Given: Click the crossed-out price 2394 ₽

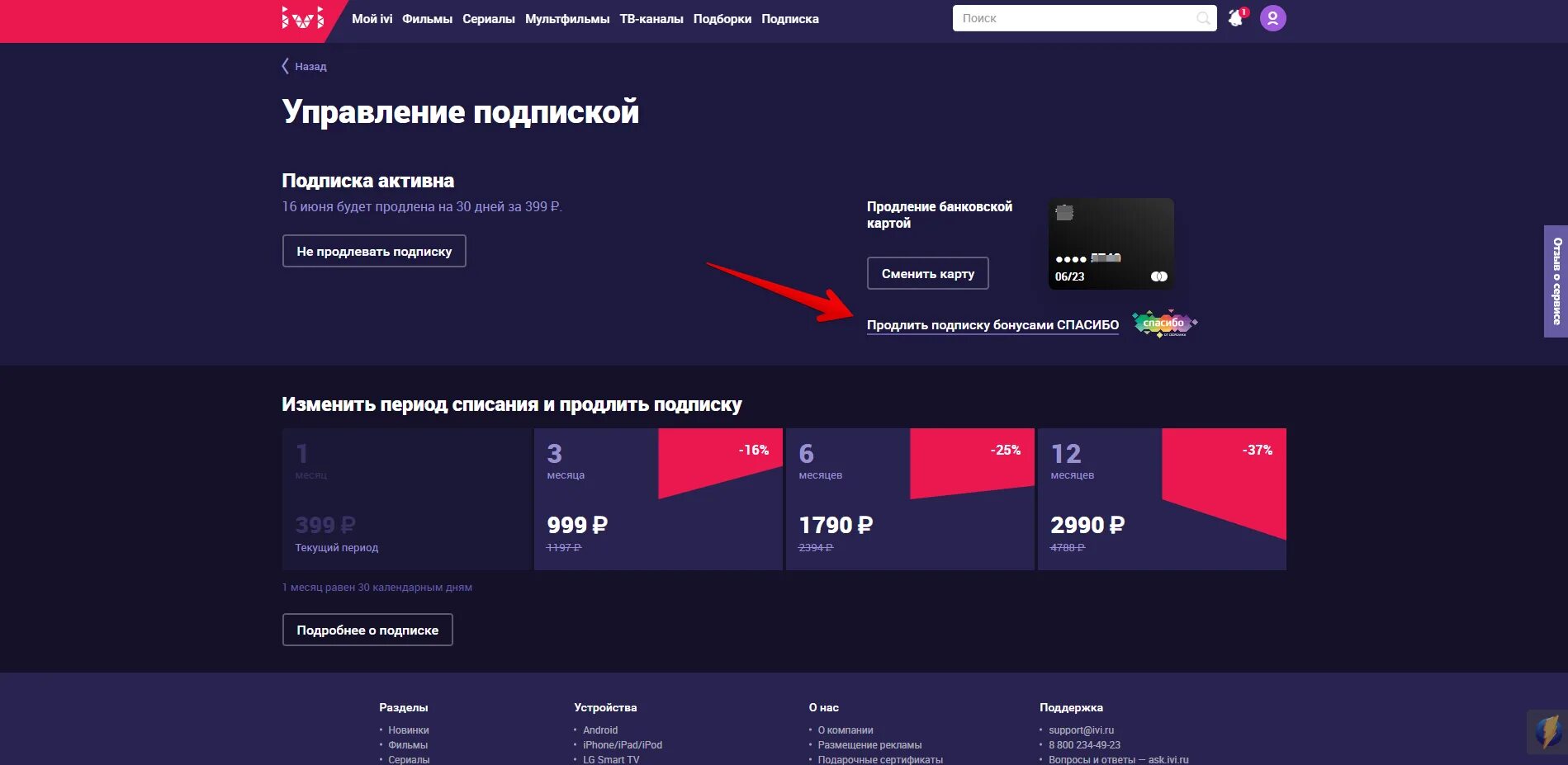Looking at the screenshot, I should click(816, 548).
